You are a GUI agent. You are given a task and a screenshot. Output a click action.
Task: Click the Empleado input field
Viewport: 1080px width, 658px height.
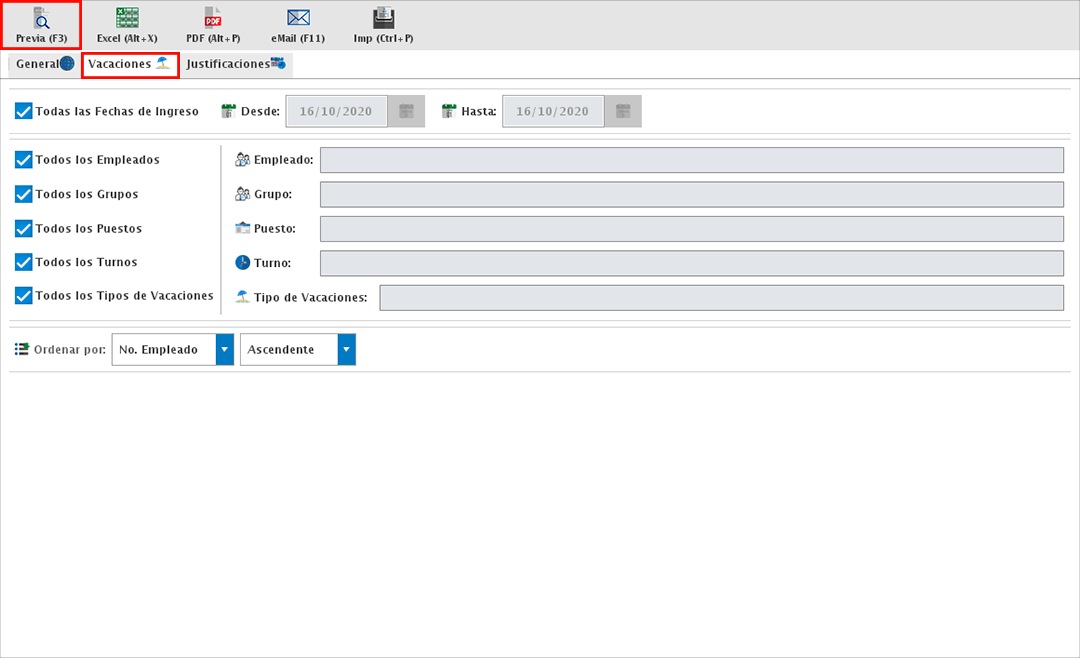691,160
